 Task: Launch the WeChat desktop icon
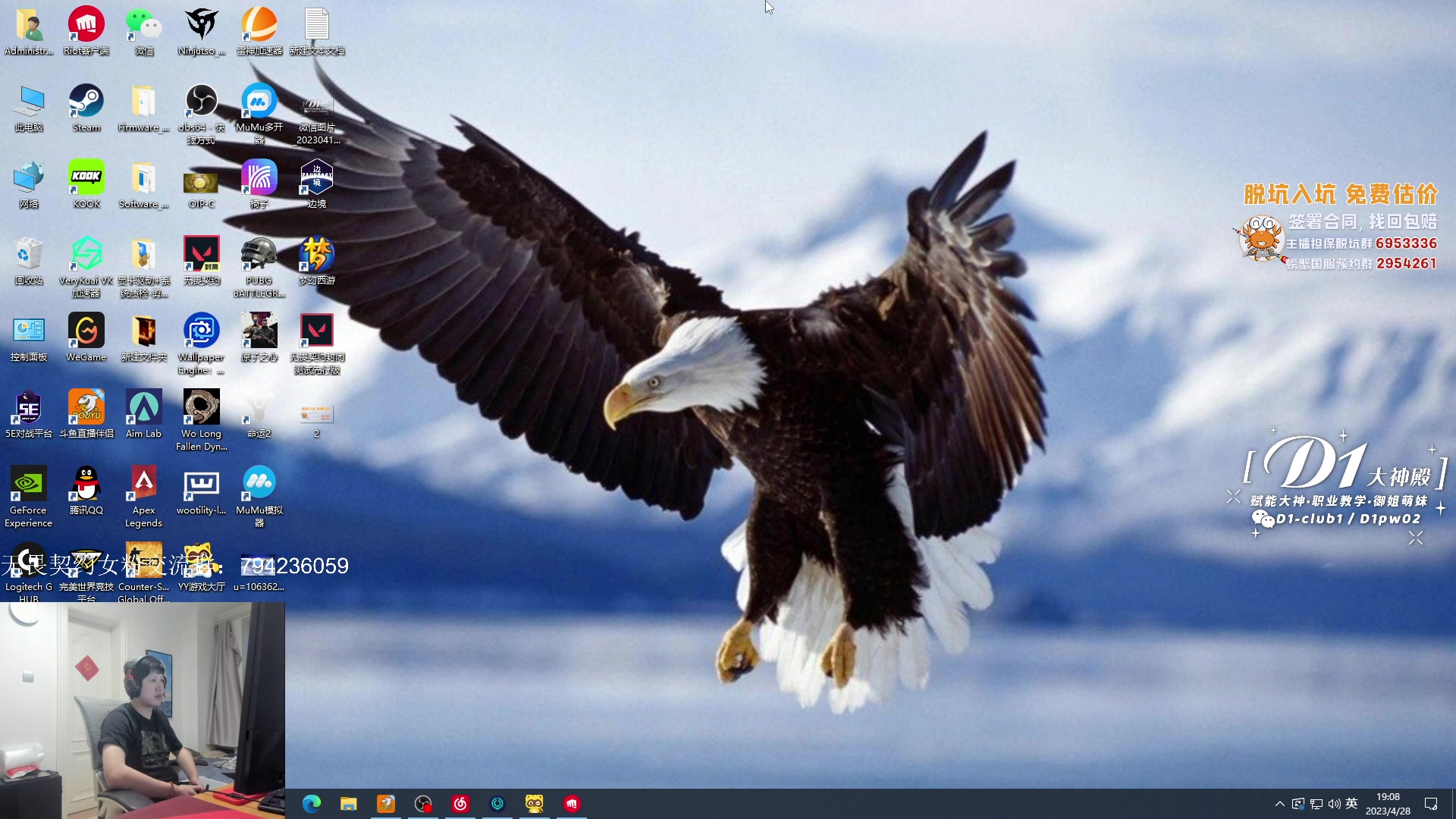tap(143, 26)
